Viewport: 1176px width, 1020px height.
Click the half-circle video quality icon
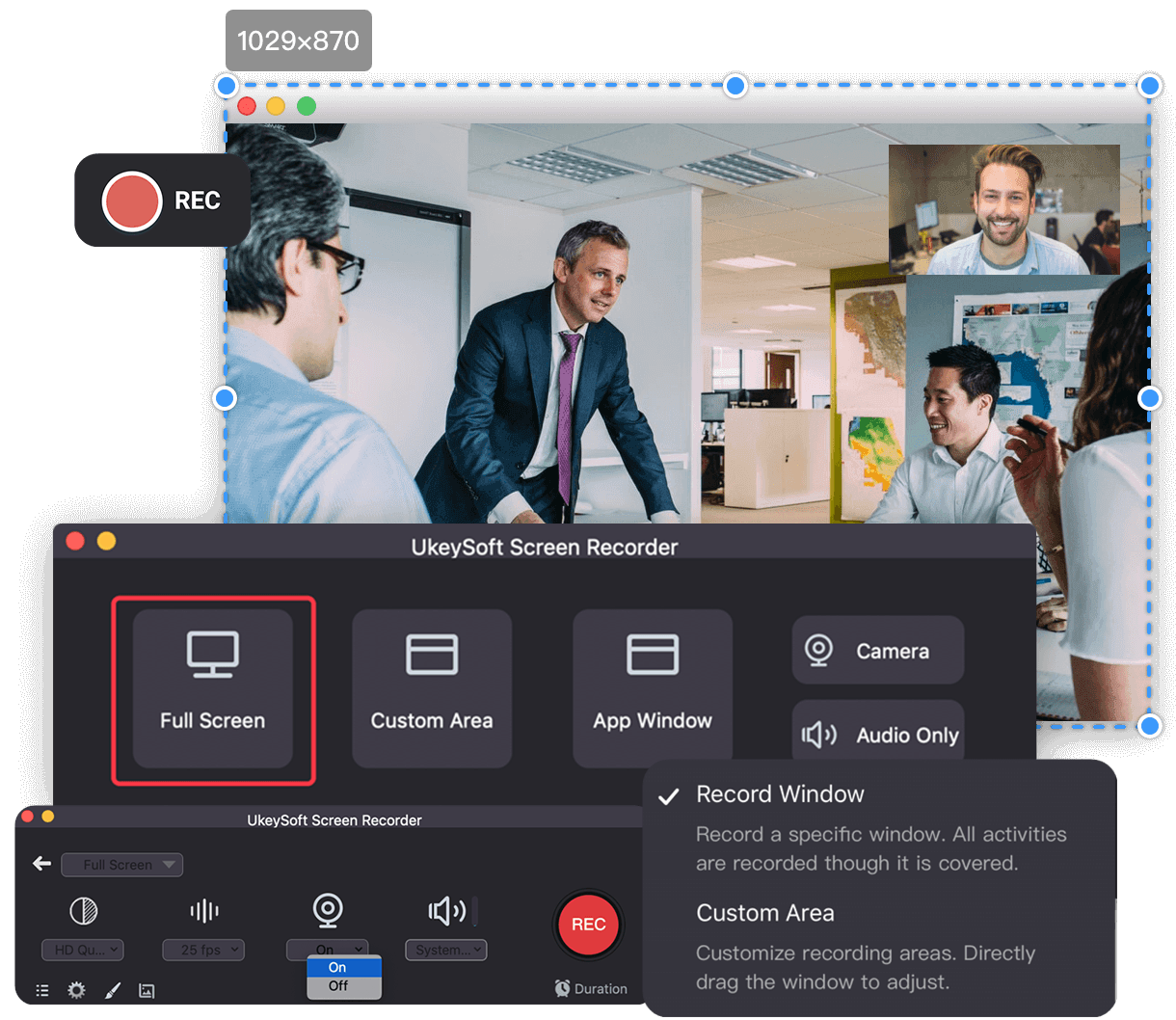[84, 911]
